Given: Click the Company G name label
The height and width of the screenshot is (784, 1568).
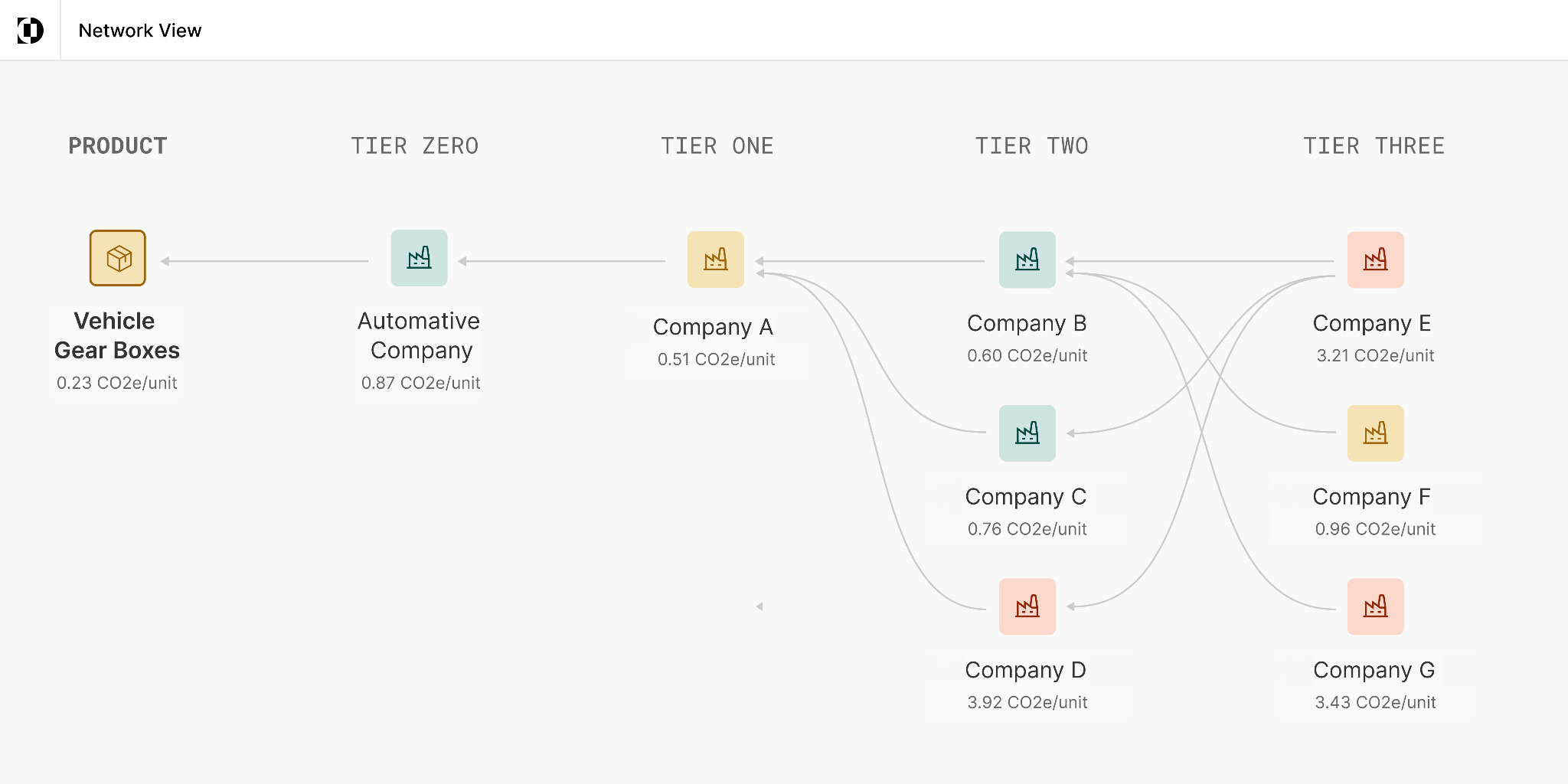Looking at the screenshot, I should 1374,670.
